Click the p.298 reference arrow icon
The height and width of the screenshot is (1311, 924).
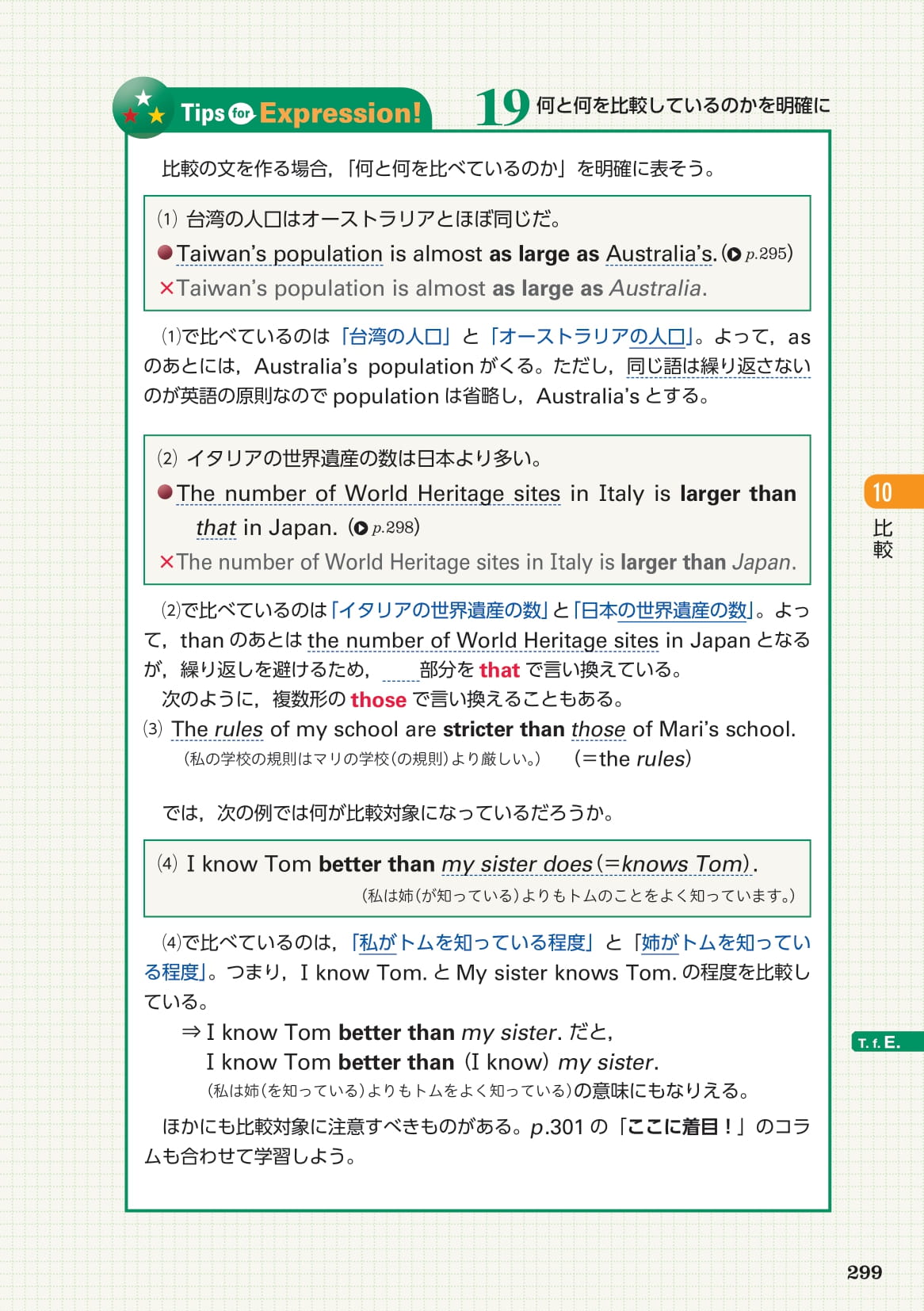(361, 528)
